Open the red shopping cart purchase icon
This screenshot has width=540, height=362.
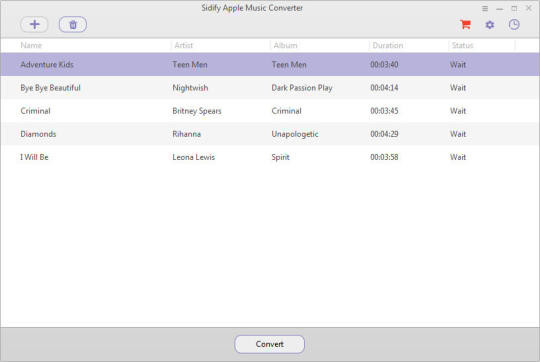pos(465,24)
